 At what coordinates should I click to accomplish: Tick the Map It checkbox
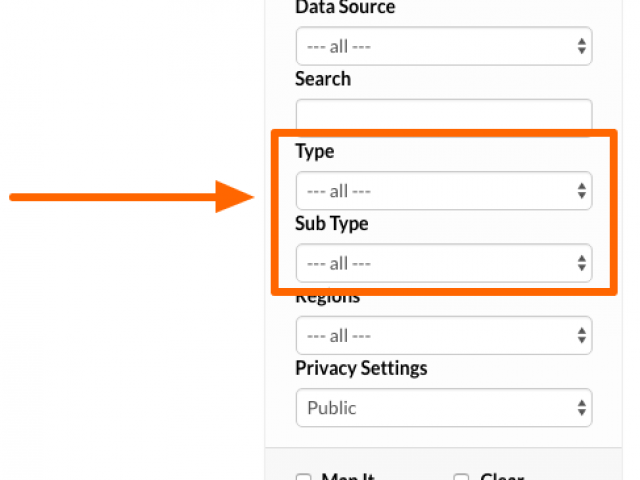303,477
